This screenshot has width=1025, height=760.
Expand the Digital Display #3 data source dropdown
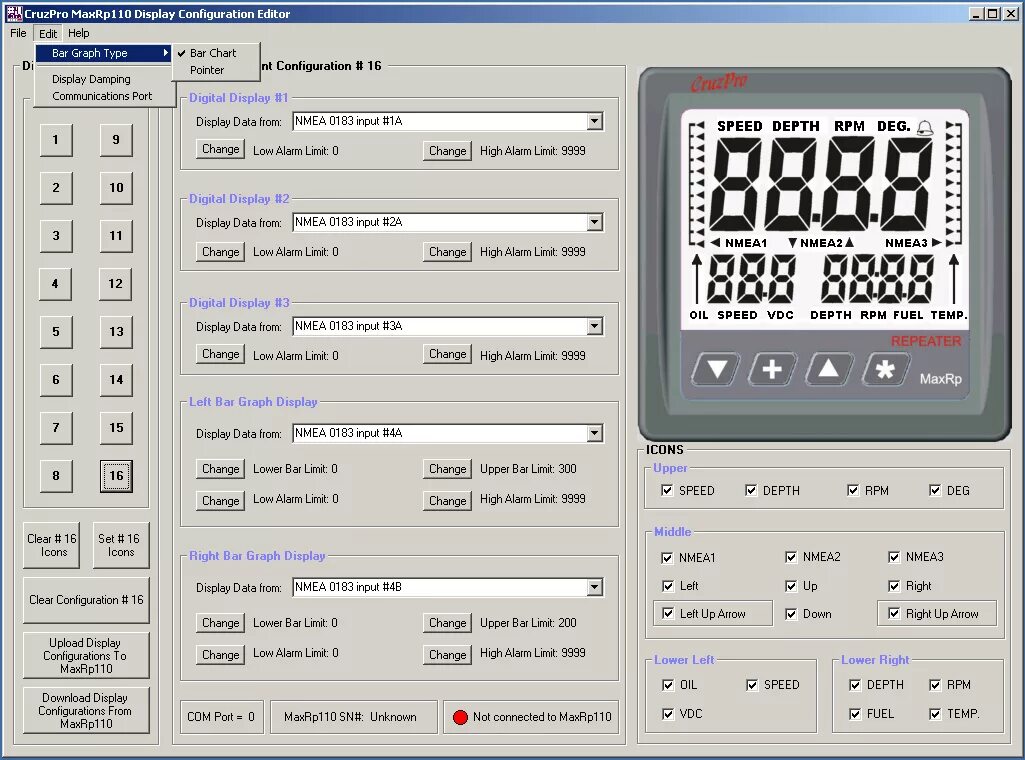click(594, 326)
